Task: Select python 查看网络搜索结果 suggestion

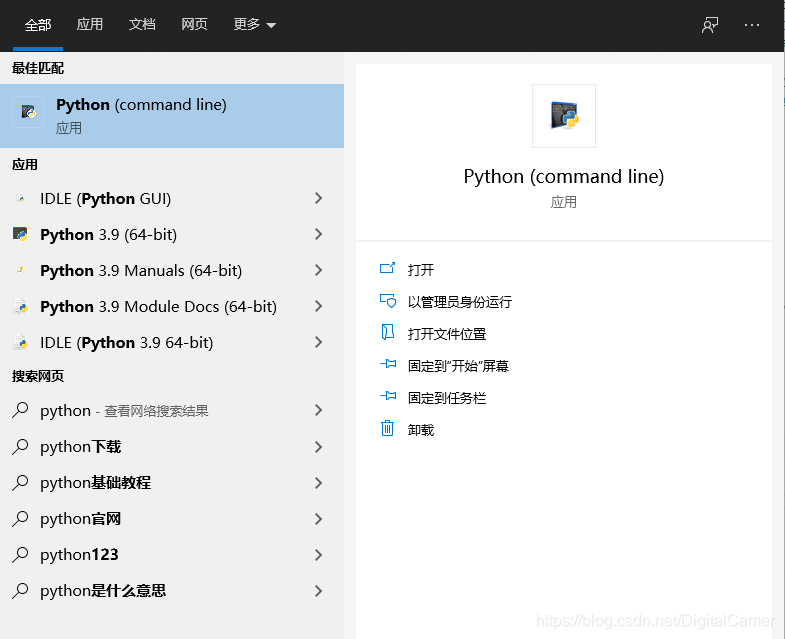Action: [172, 411]
